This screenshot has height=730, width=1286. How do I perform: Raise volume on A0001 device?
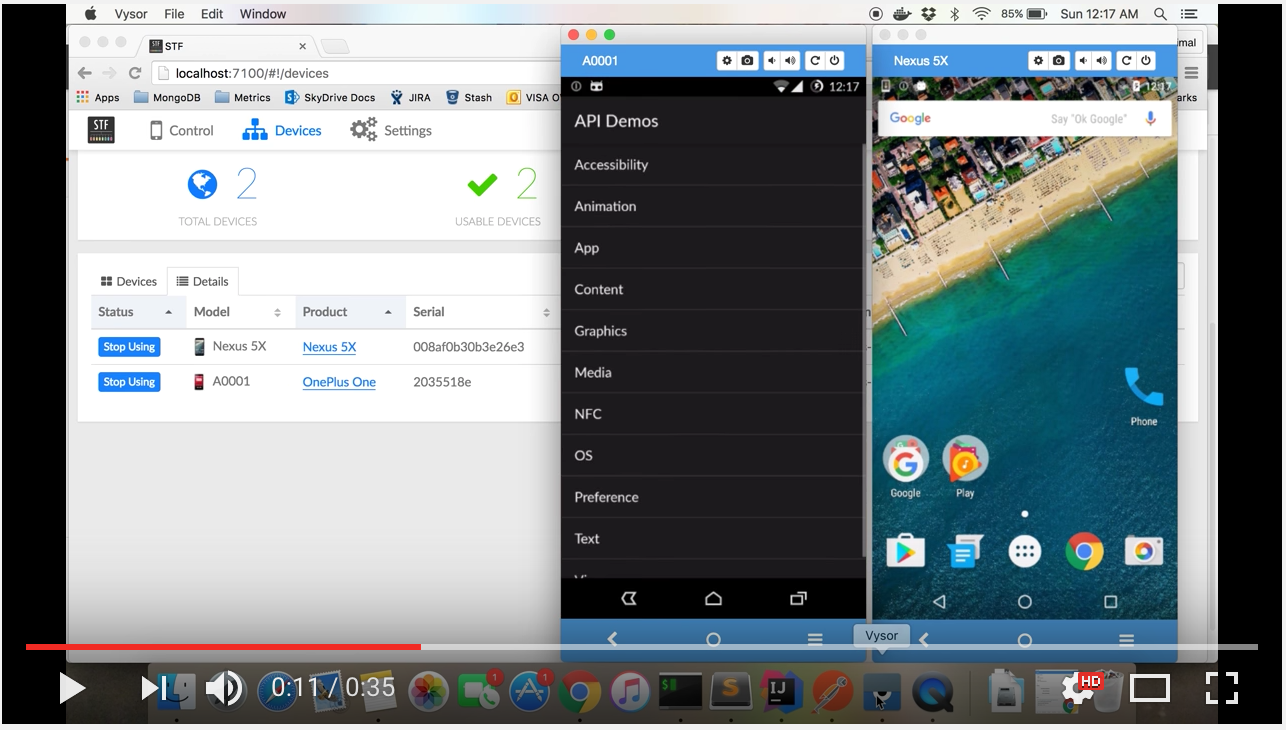point(791,61)
